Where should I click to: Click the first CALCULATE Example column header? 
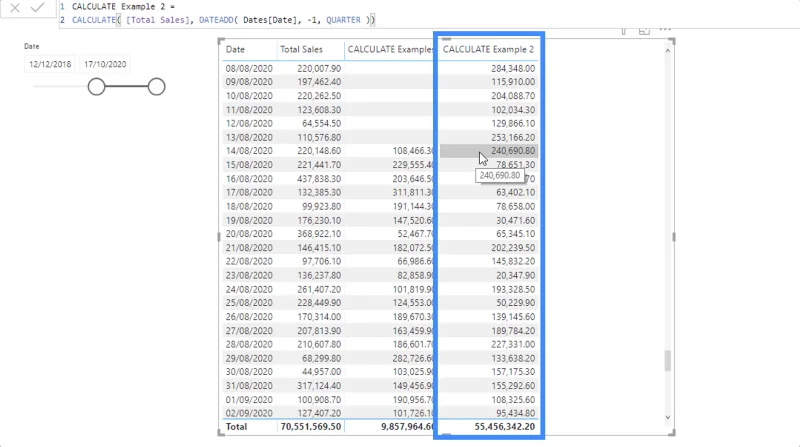(x=390, y=49)
